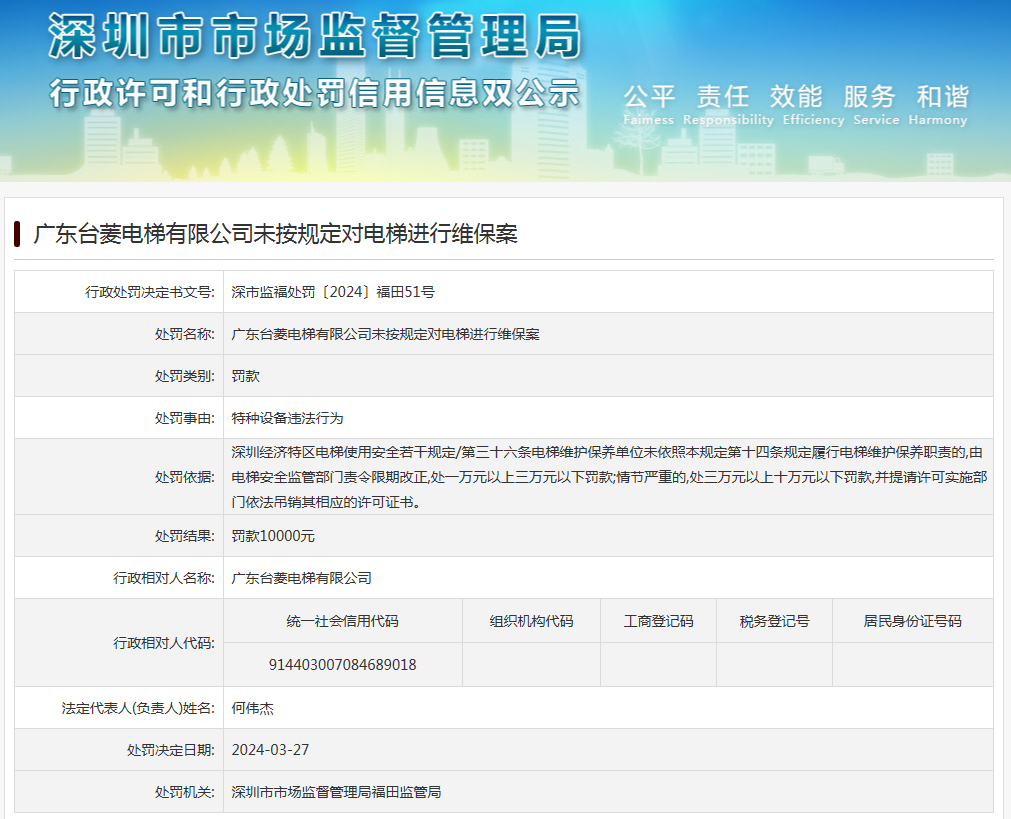Select the 罚款10000元 result value

(x=273, y=536)
